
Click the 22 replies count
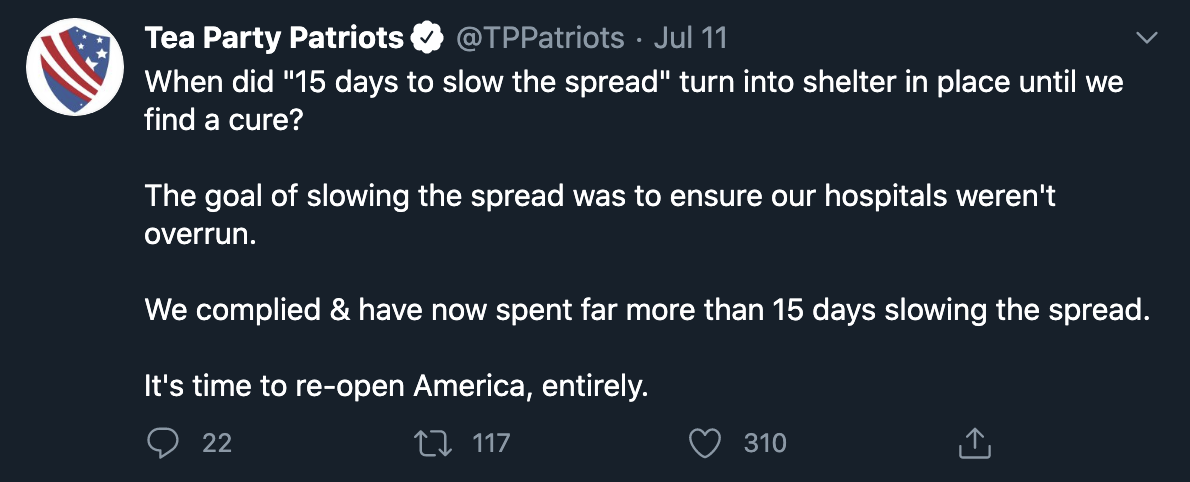coord(217,443)
